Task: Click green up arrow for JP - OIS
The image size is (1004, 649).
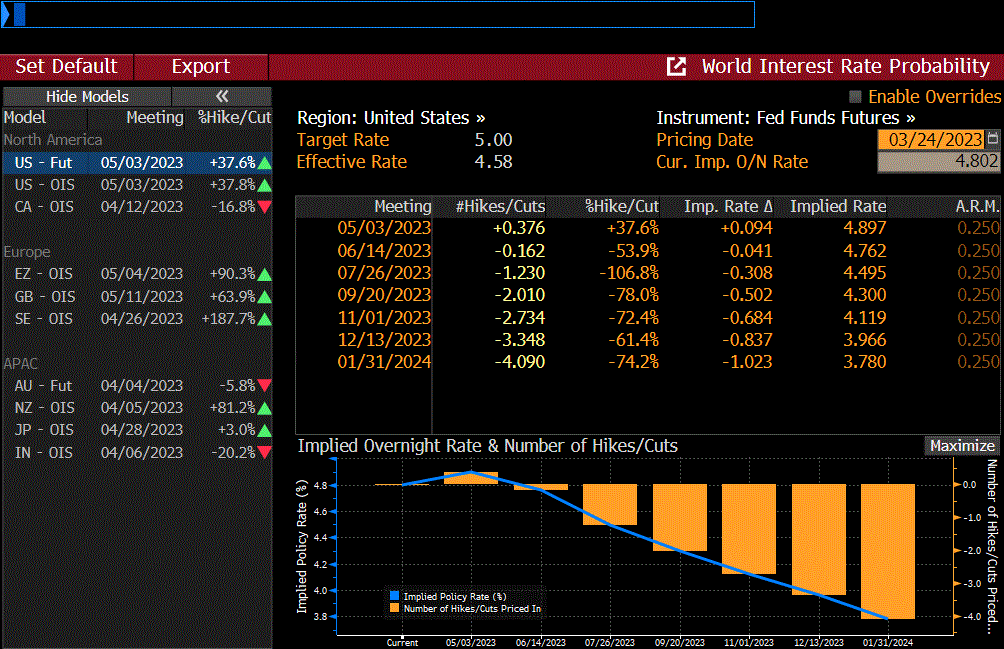Action: [x=264, y=430]
